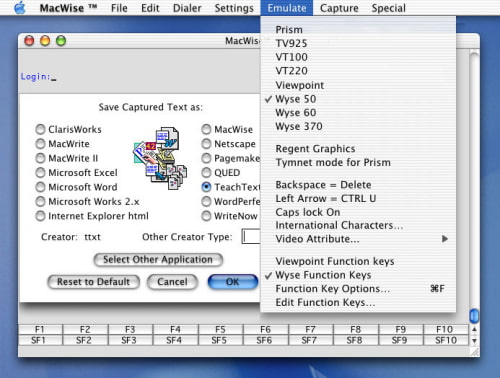Open the Edit menu
The height and width of the screenshot is (378, 500).
point(150,8)
